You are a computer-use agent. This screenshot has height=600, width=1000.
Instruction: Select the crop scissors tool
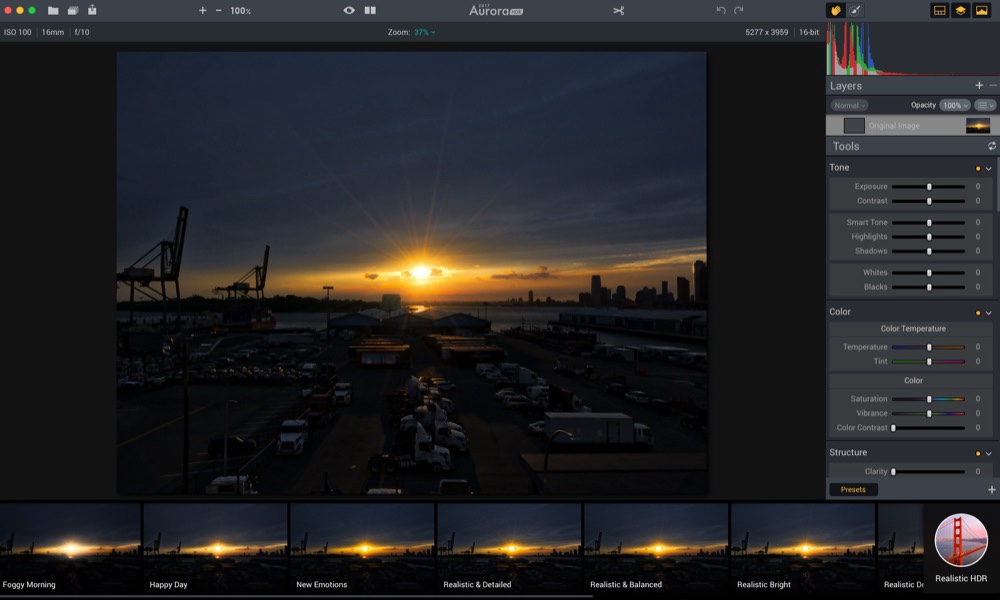[x=619, y=10]
